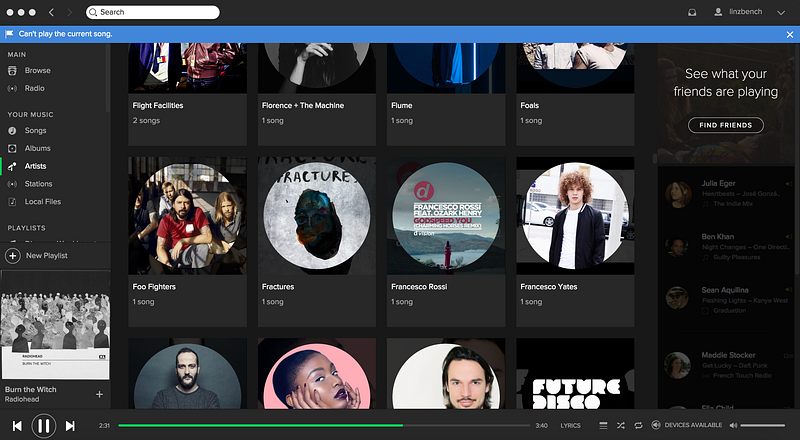Click the Flume artist name
This screenshot has width=800, height=440.
(402, 106)
